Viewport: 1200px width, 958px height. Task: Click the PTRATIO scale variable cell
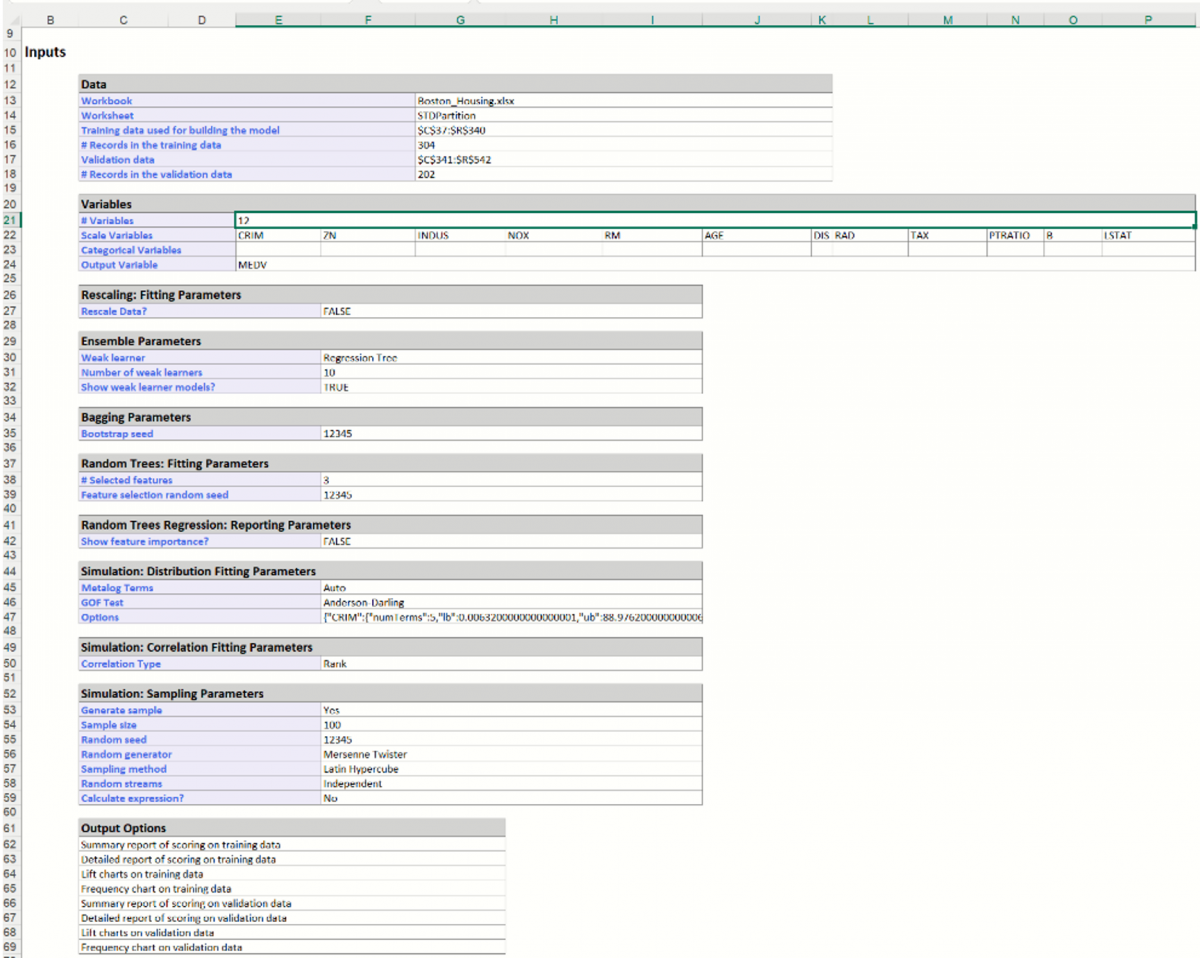1013,236
